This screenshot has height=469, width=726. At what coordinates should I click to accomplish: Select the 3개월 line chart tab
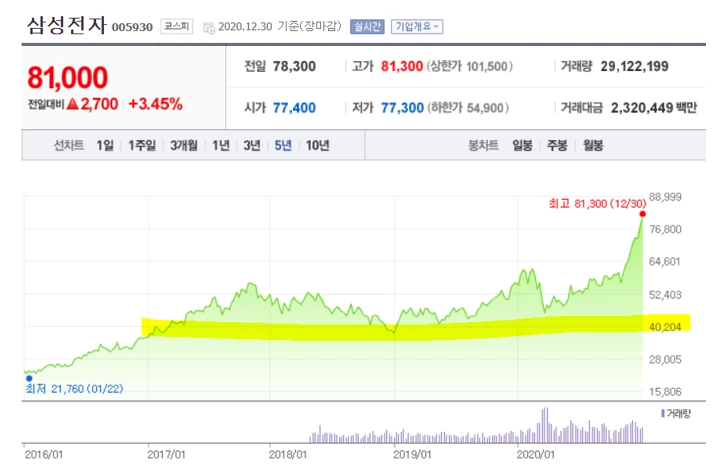[x=184, y=145]
